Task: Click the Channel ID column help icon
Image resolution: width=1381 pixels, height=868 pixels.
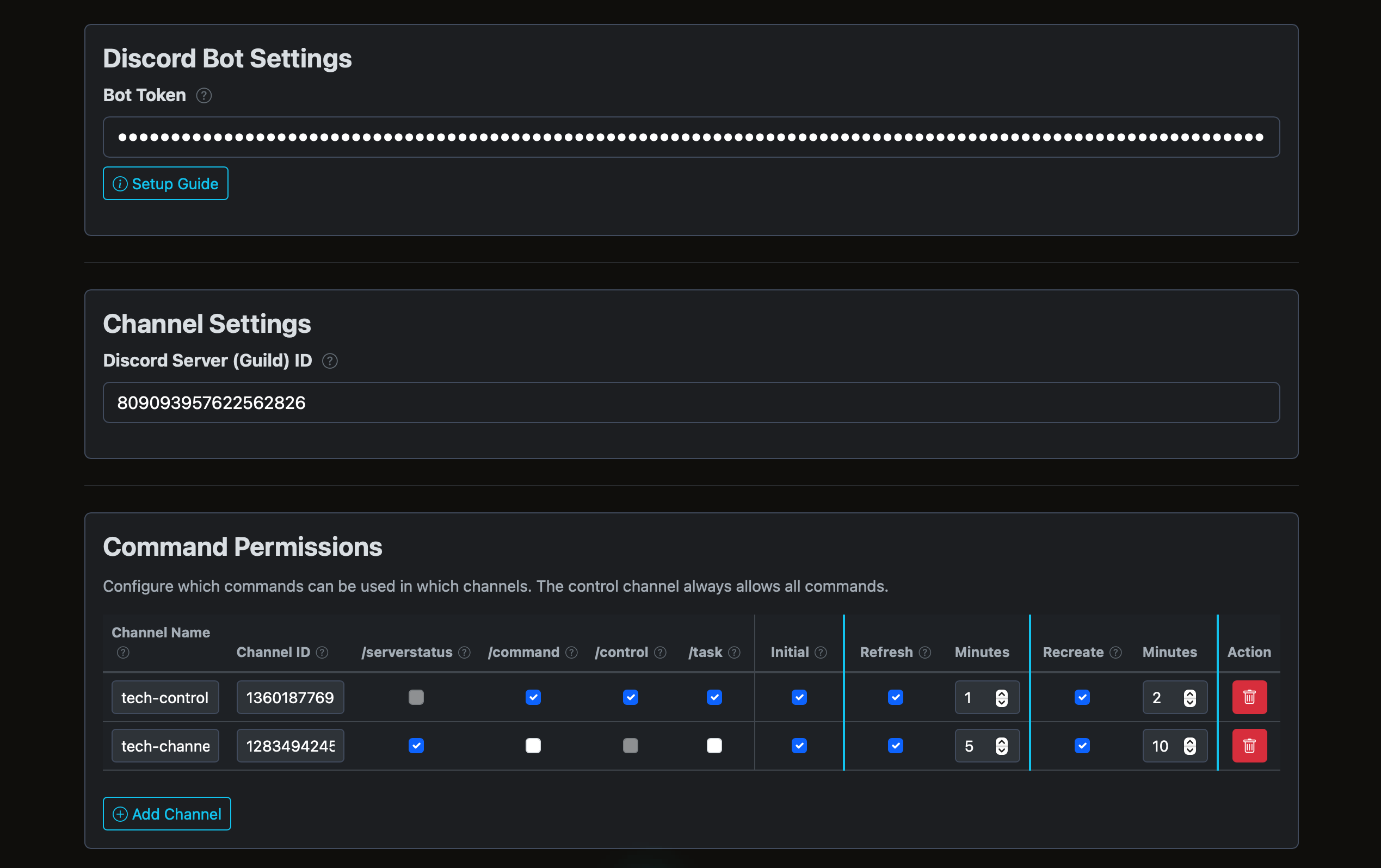Action: (322, 653)
